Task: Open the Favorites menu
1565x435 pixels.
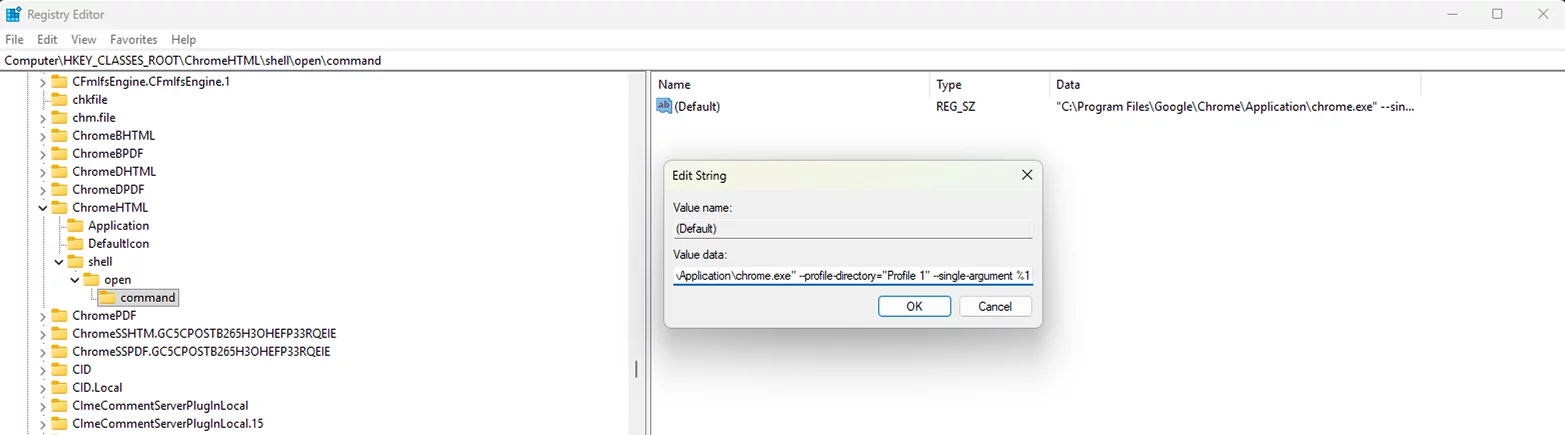Action: (x=133, y=39)
